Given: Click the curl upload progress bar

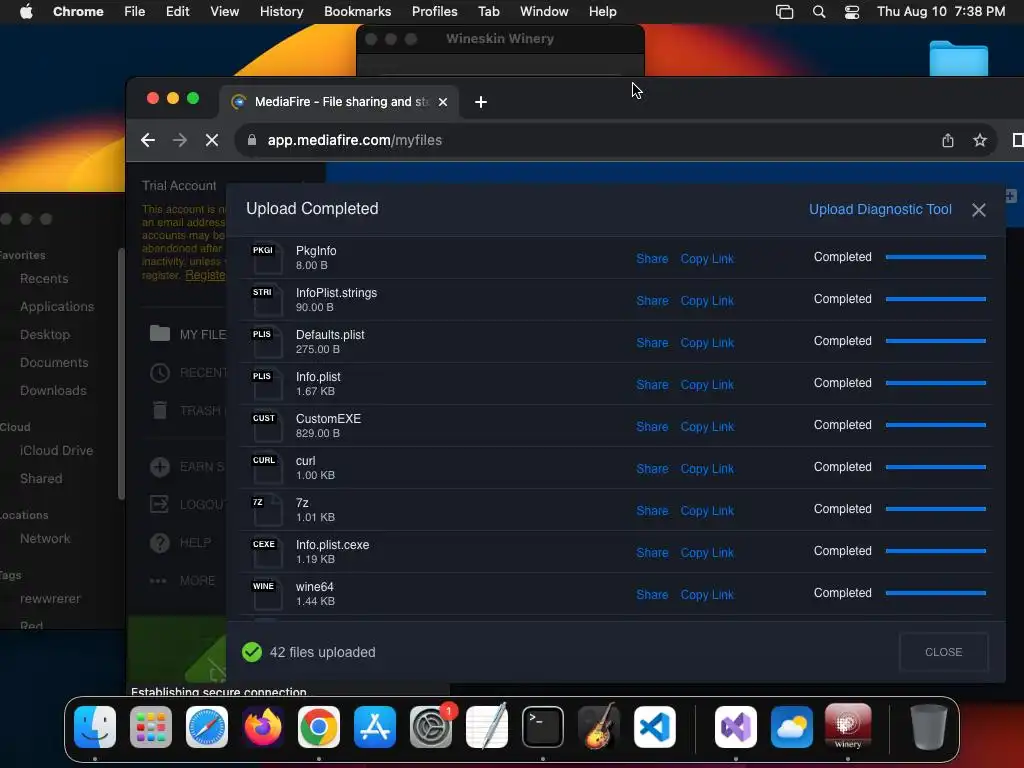Looking at the screenshot, I should [x=935, y=467].
